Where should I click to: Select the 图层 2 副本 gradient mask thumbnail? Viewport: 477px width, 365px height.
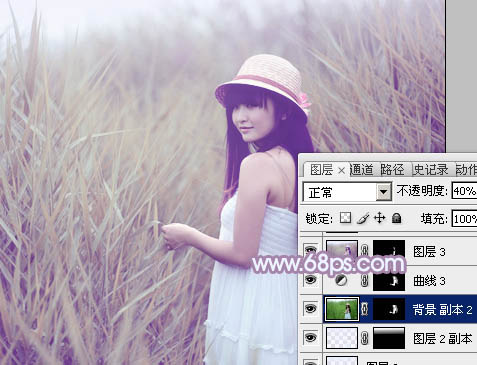tap(389, 338)
